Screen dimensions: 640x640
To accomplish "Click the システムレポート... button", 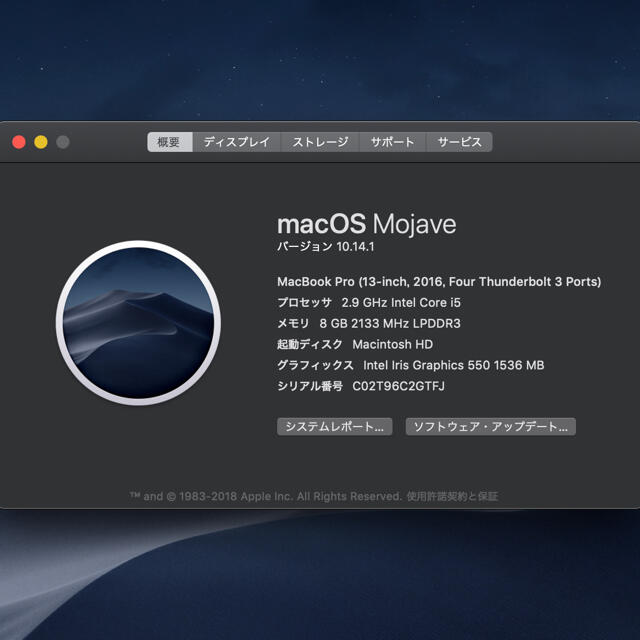I will click(334, 427).
